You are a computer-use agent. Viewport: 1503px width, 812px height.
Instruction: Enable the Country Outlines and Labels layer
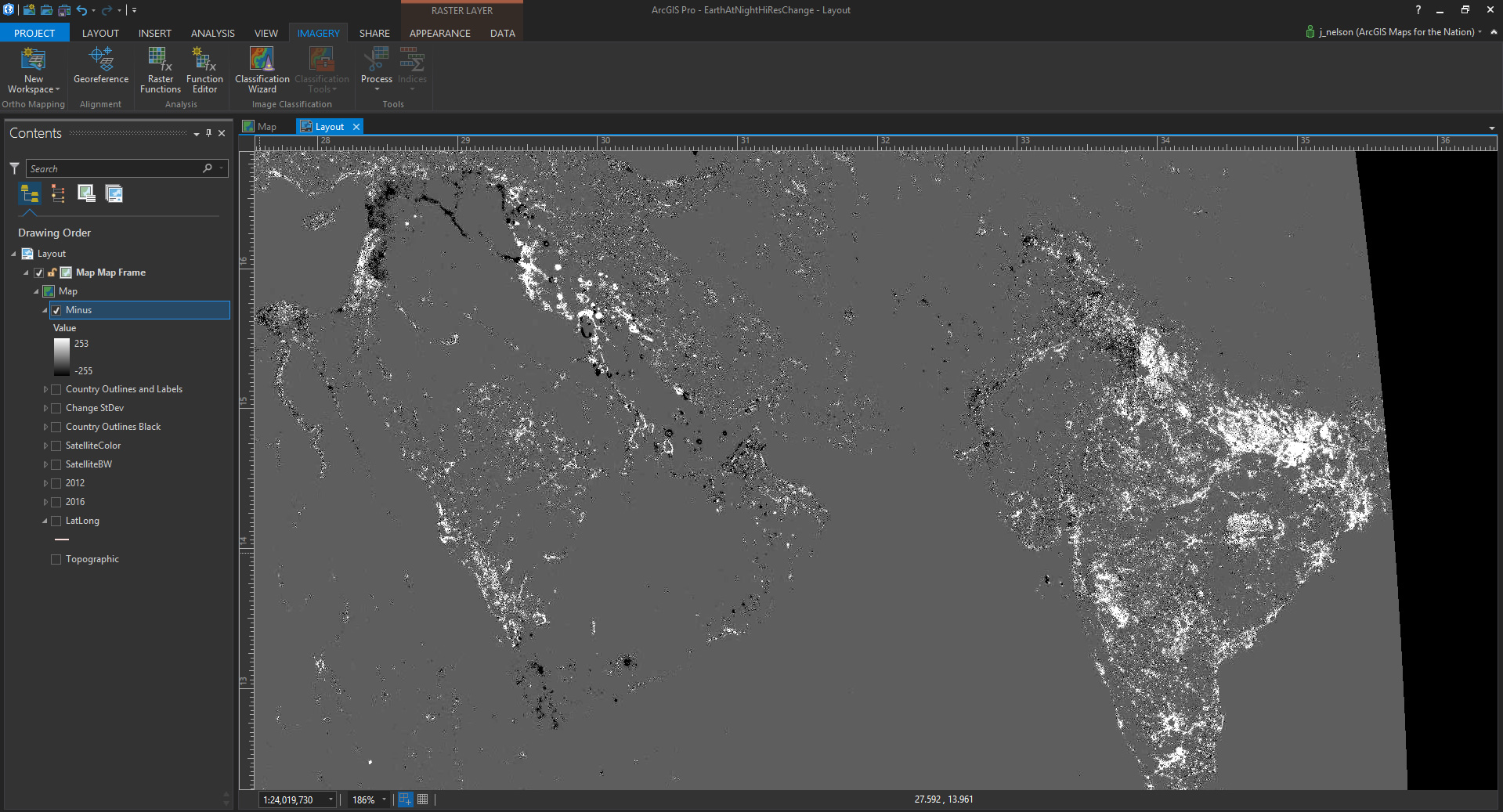(56, 389)
